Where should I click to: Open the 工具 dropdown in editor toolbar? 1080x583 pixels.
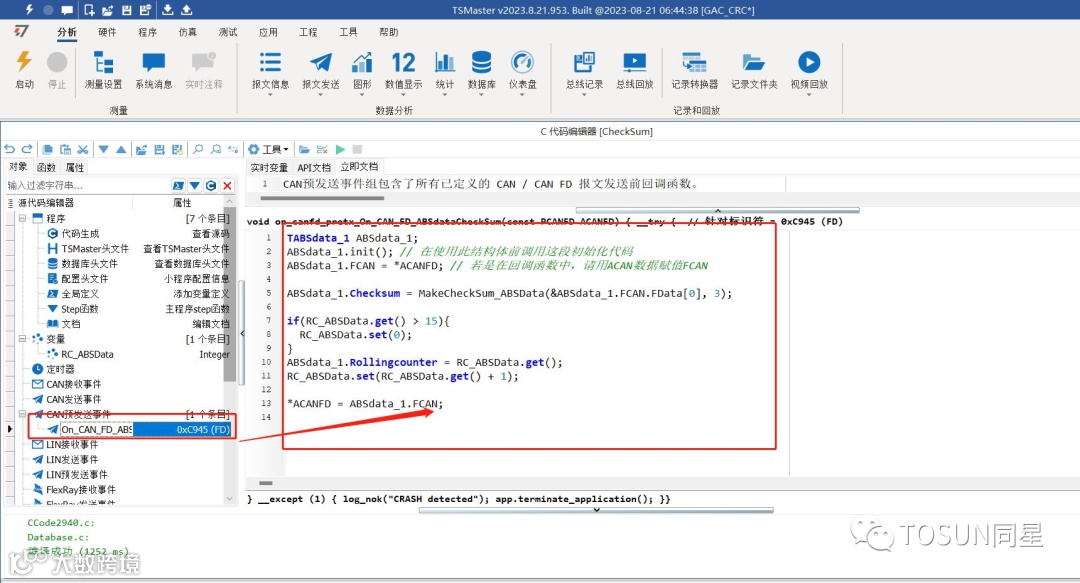pyautogui.click(x=268, y=149)
